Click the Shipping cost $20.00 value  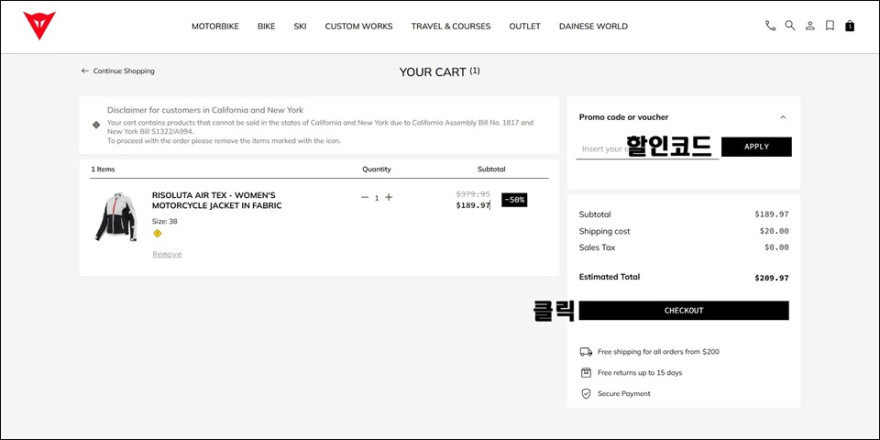click(x=774, y=231)
